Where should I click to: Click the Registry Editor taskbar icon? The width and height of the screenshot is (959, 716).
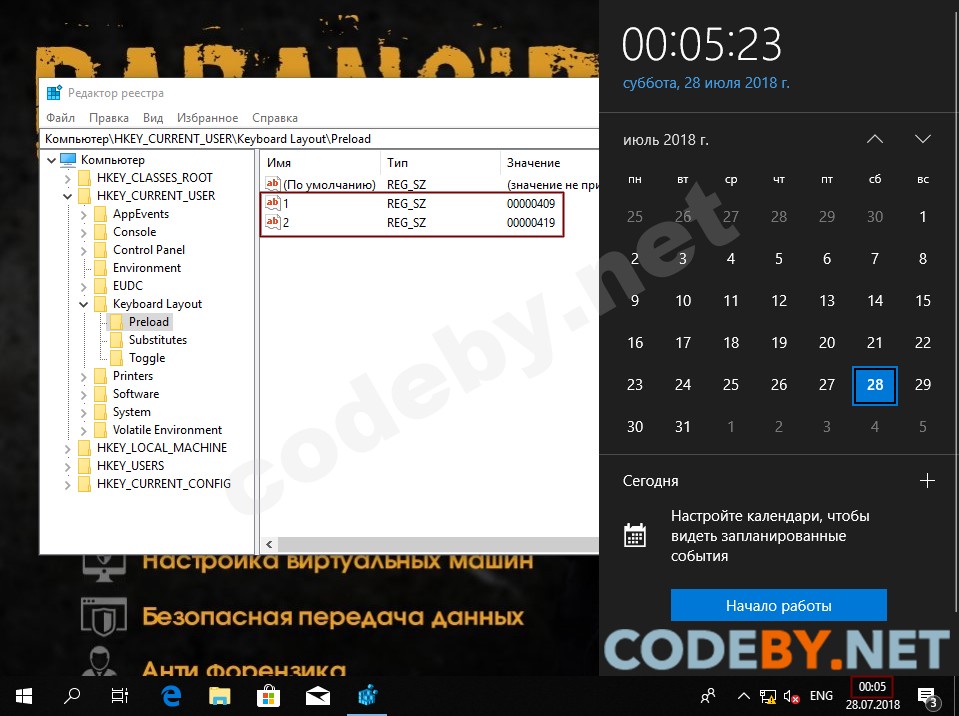[367, 696]
